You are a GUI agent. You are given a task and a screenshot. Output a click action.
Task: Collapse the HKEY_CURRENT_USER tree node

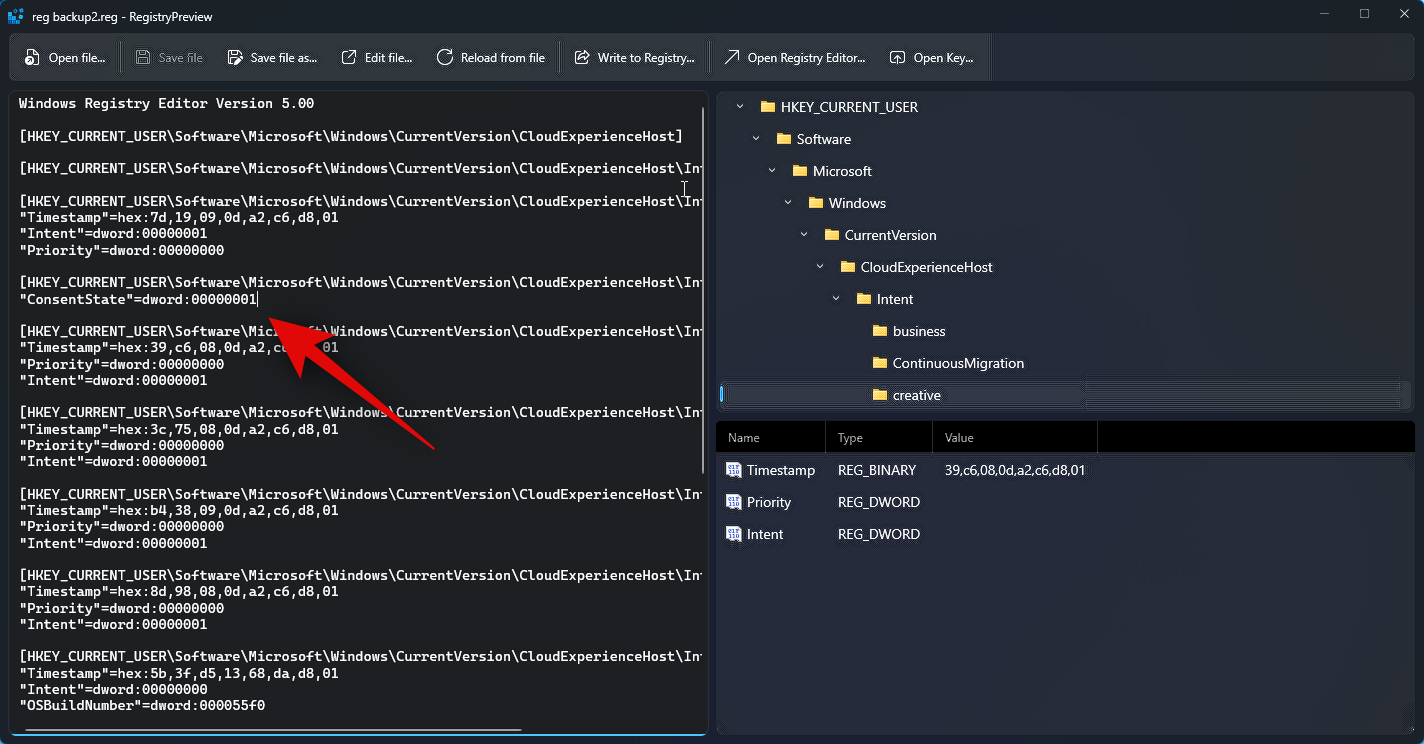click(x=740, y=107)
